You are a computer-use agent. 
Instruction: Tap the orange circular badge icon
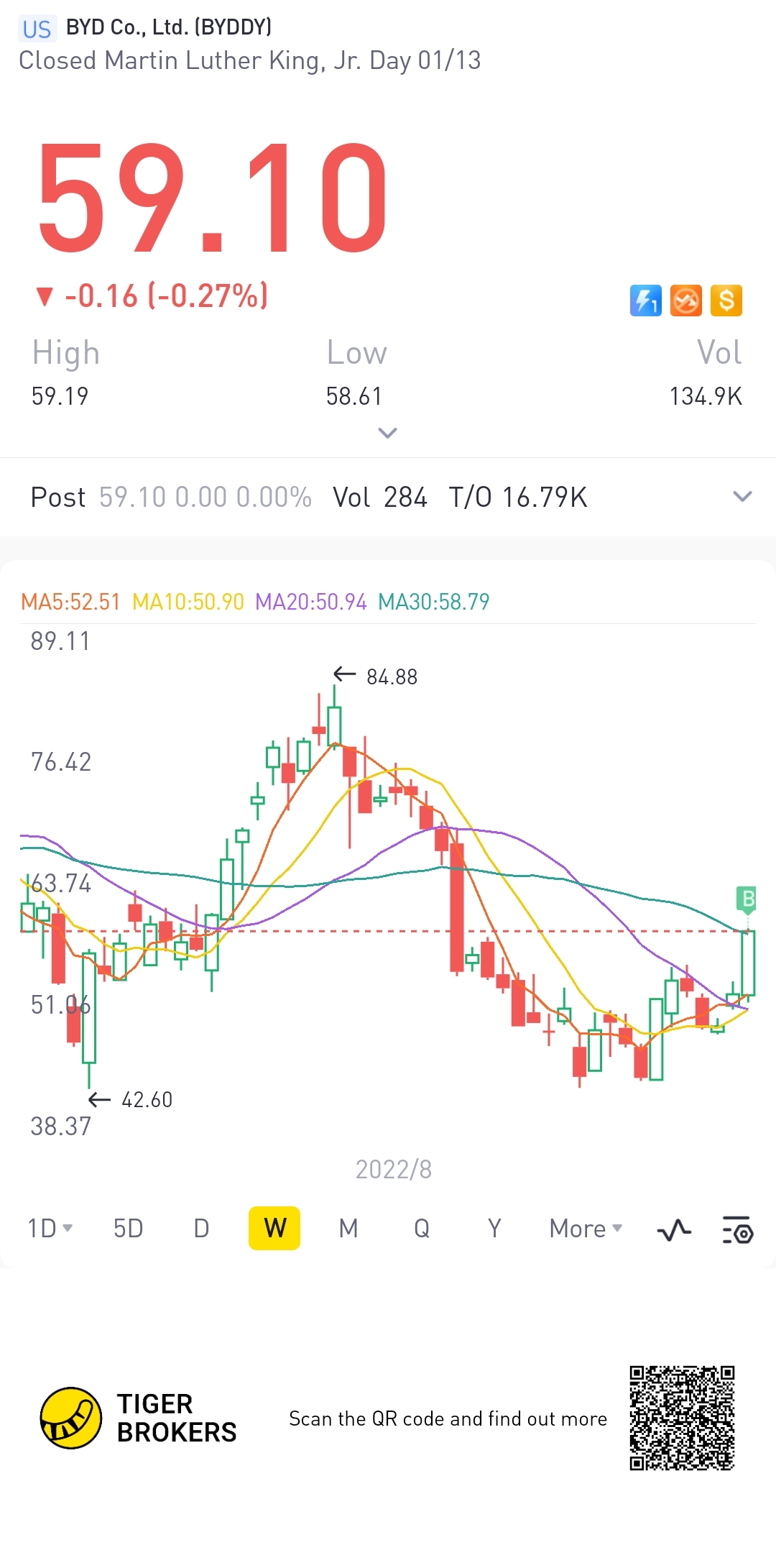(685, 301)
